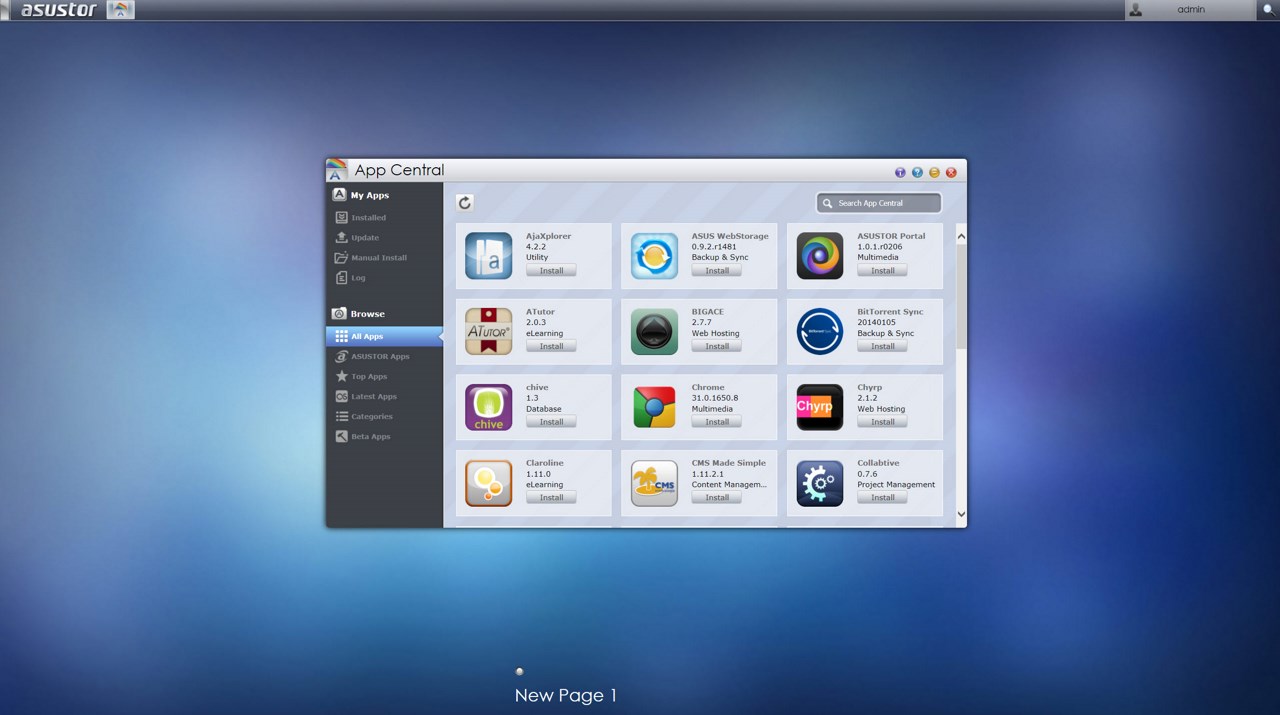Image resolution: width=1280 pixels, height=715 pixels.
Task: Open the CMS Made Simple app icon
Action: click(x=654, y=482)
